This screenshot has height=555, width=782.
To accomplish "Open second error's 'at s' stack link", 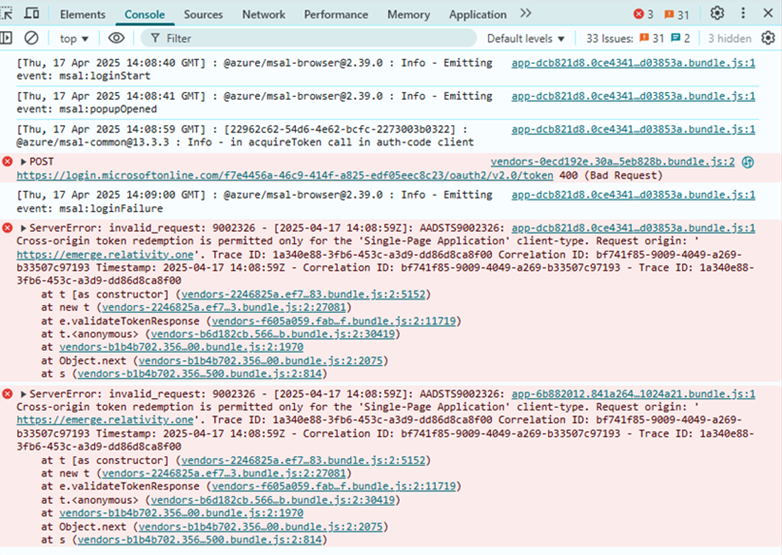I will pyautogui.click(x=199, y=540).
